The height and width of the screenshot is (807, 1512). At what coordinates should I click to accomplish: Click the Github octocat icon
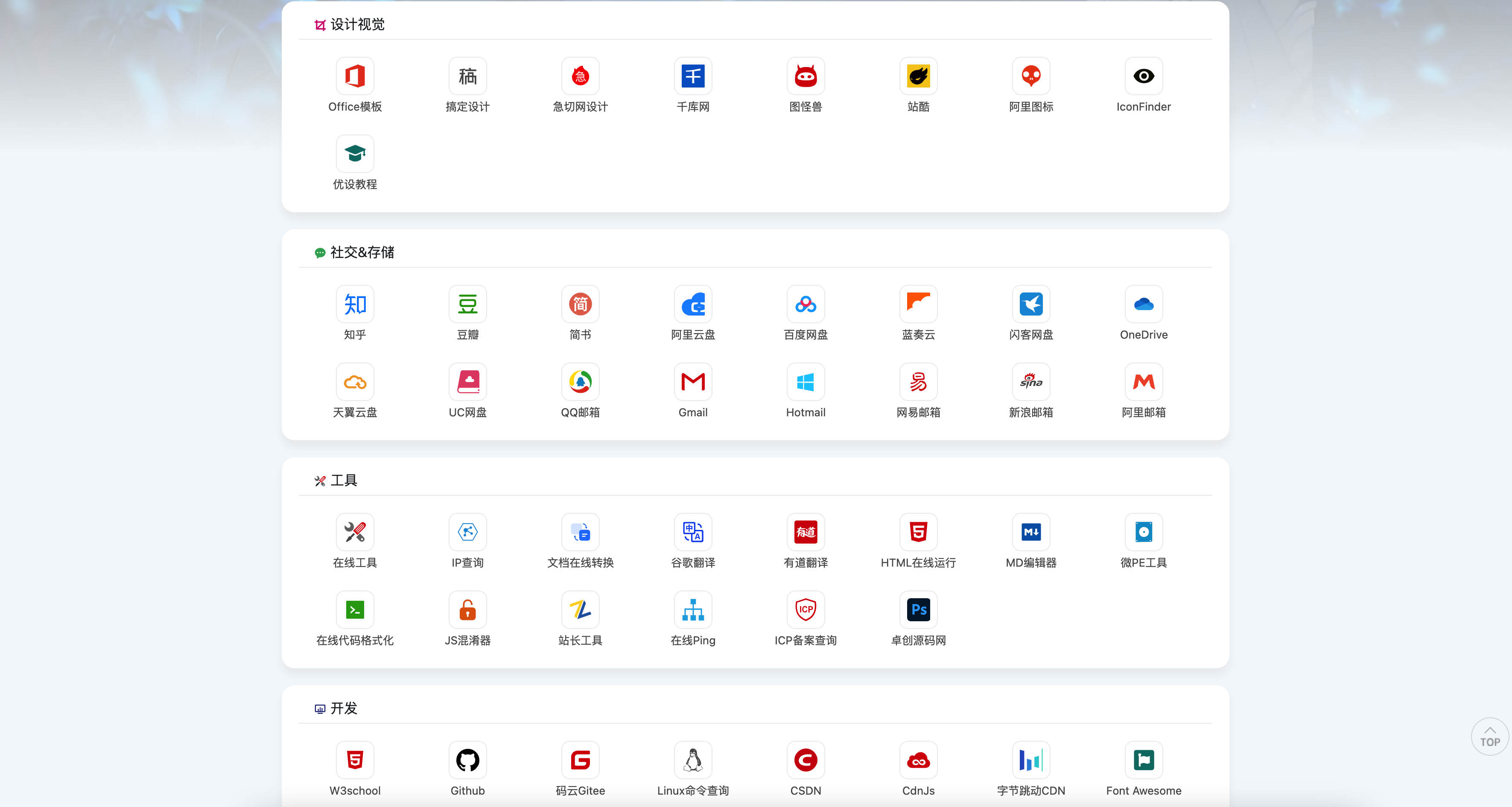(x=467, y=760)
